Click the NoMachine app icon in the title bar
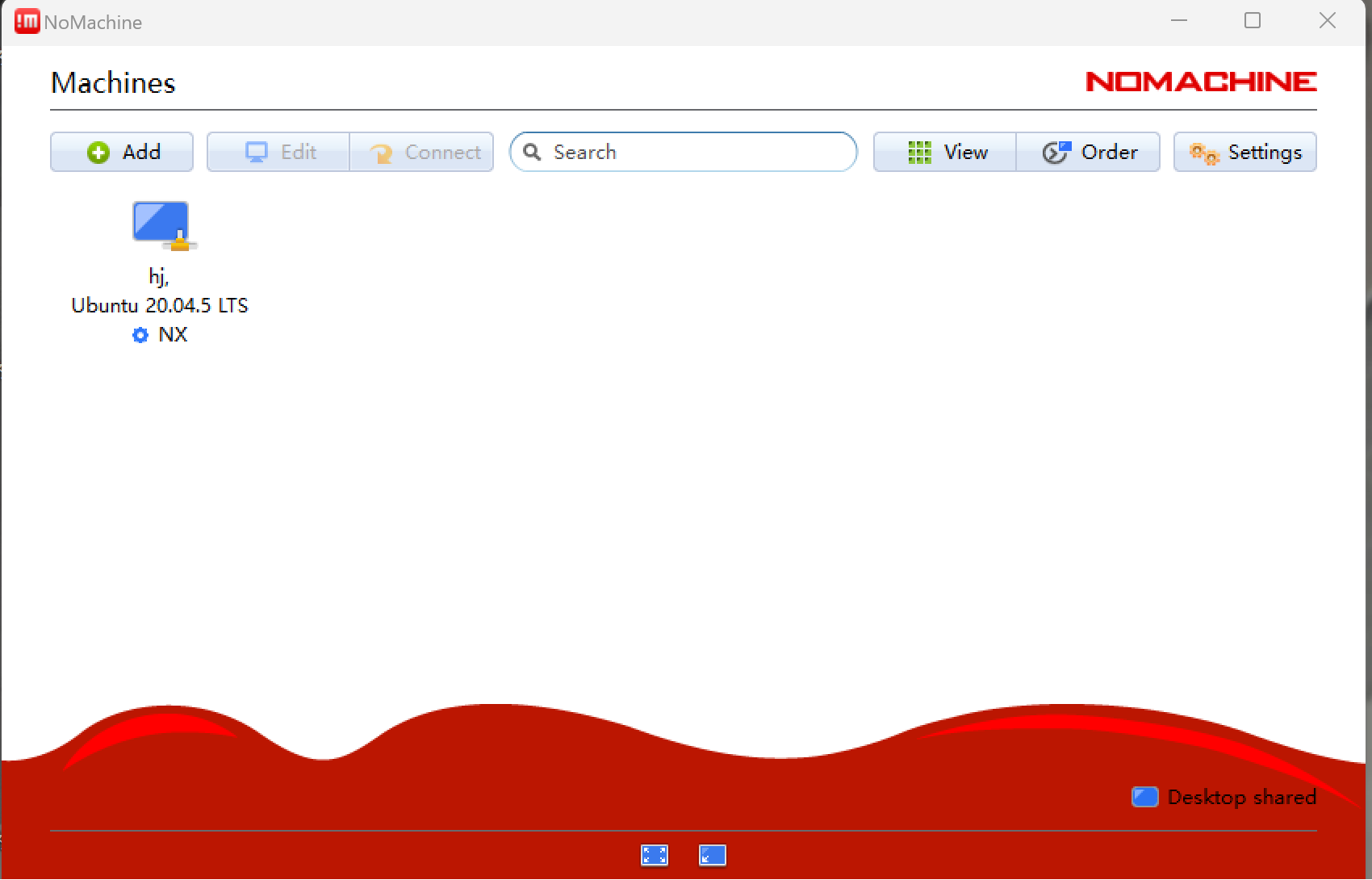This screenshot has width=1372, height=880. 27,22
